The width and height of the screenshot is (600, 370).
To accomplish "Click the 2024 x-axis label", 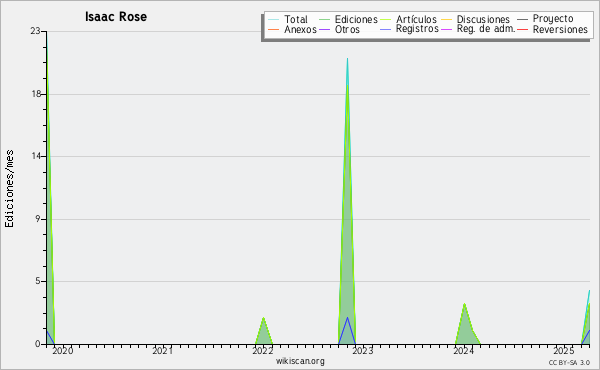I will pos(464,350).
